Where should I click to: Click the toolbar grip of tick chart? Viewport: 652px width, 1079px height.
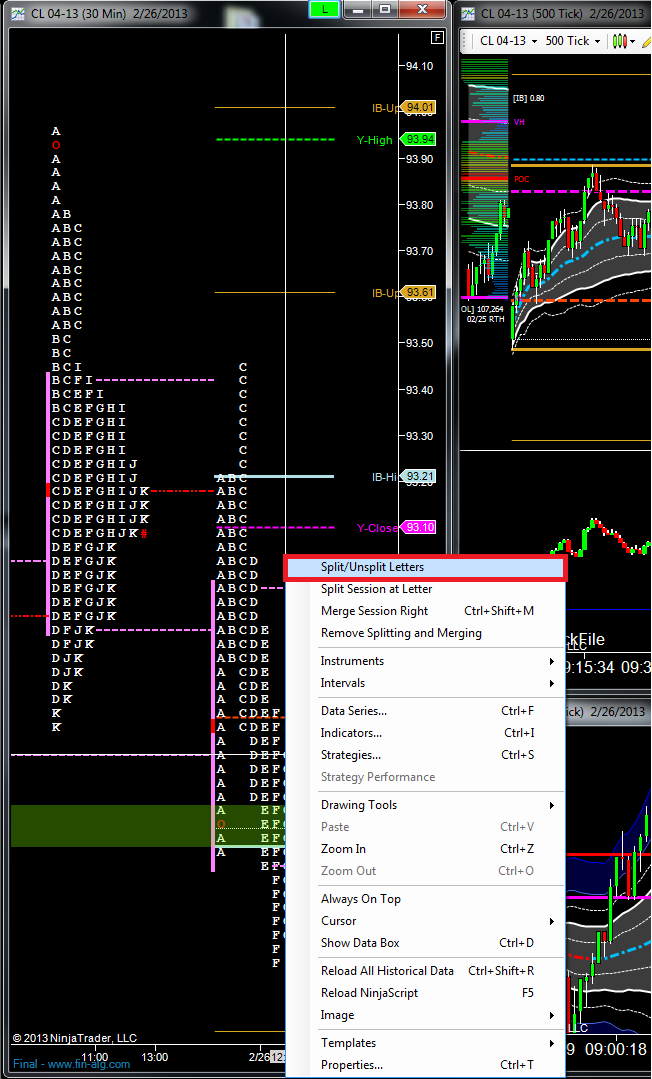(x=467, y=41)
